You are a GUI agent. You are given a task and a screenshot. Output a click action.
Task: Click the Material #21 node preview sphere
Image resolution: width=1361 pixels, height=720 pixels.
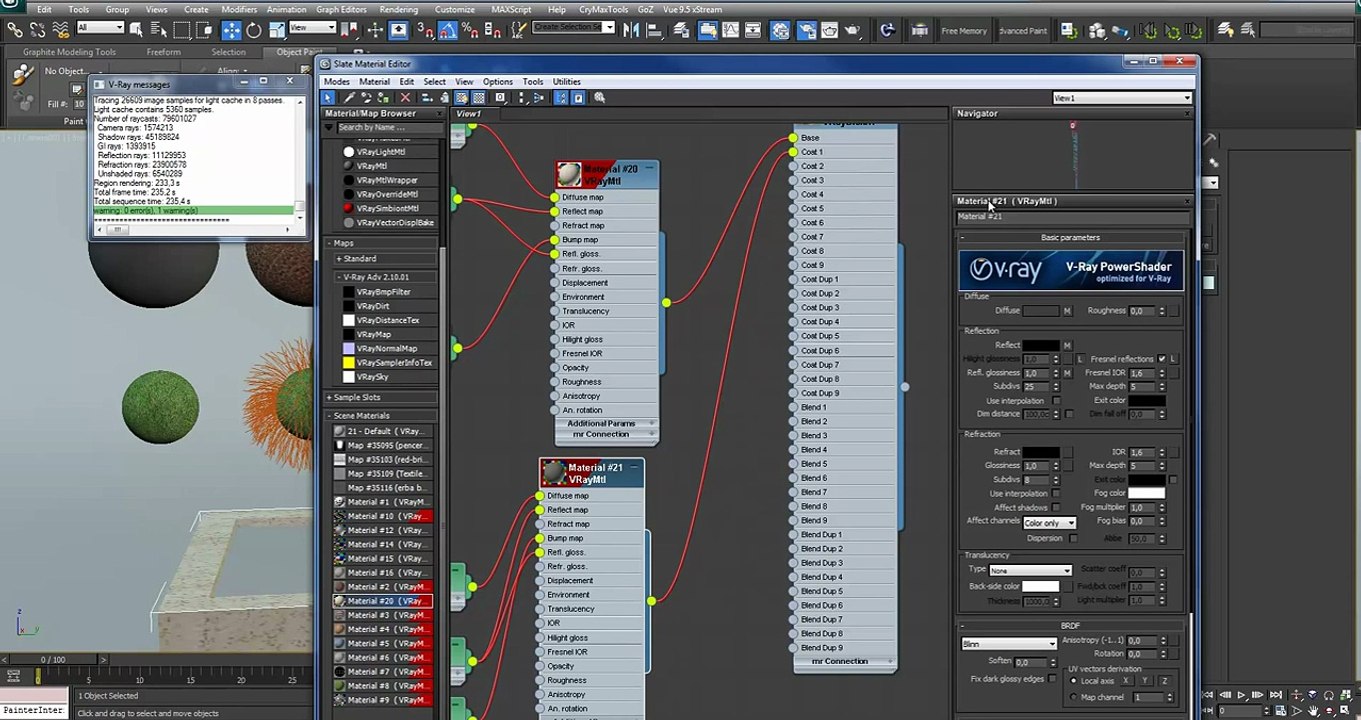point(553,472)
